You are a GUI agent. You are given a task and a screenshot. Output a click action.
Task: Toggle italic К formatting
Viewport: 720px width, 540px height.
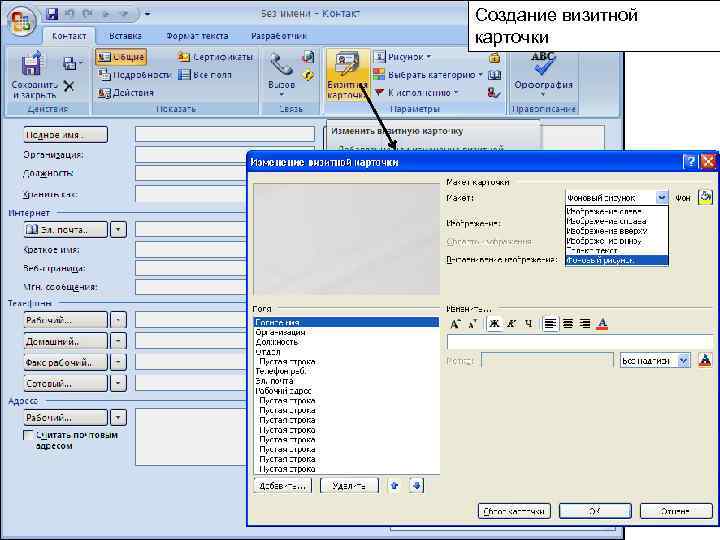point(512,324)
